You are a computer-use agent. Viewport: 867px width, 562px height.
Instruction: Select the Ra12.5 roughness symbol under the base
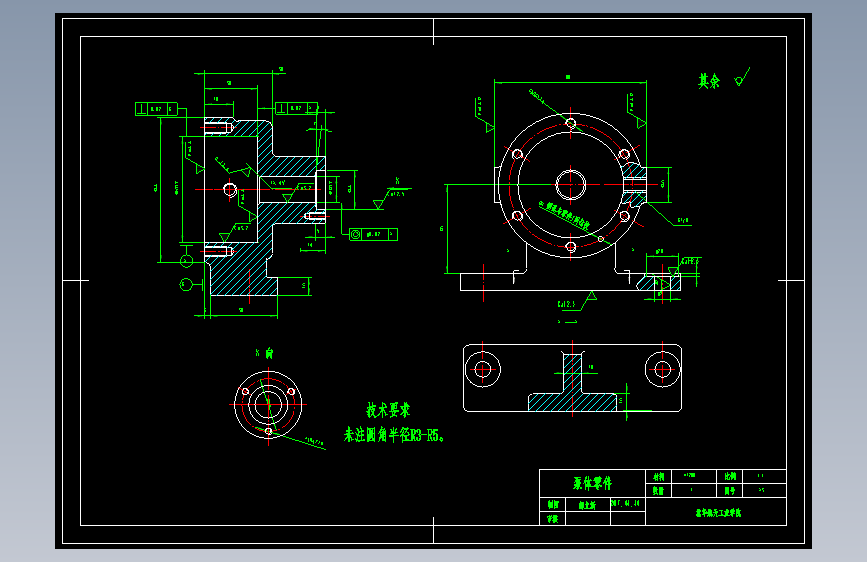pyautogui.click(x=577, y=301)
